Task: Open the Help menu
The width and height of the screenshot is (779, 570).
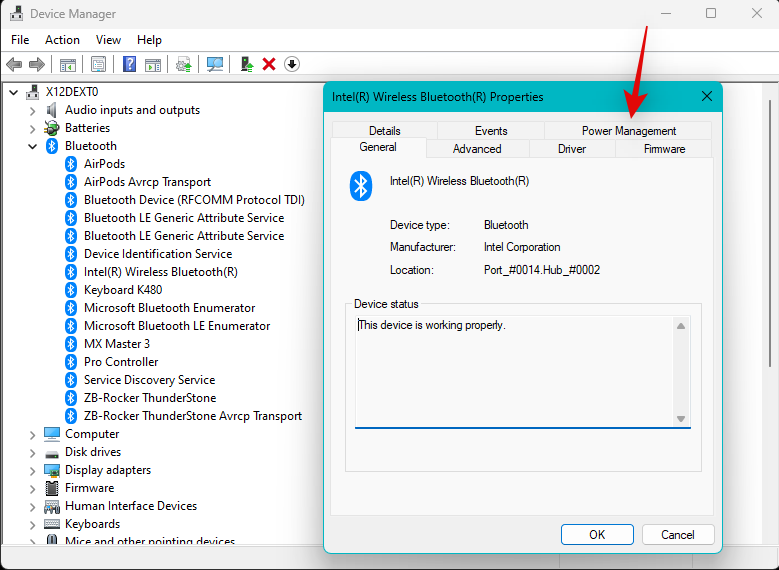Action: [x=149, y=40]
